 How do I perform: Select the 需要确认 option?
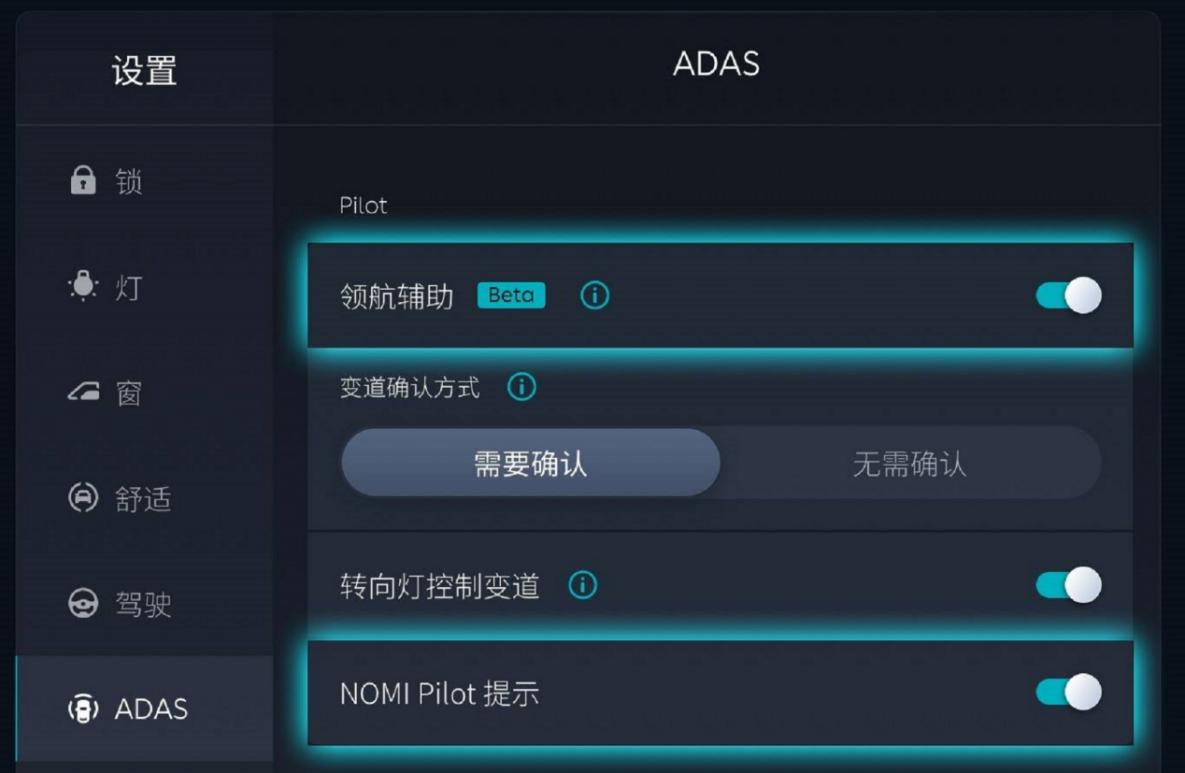click(531, 462)
